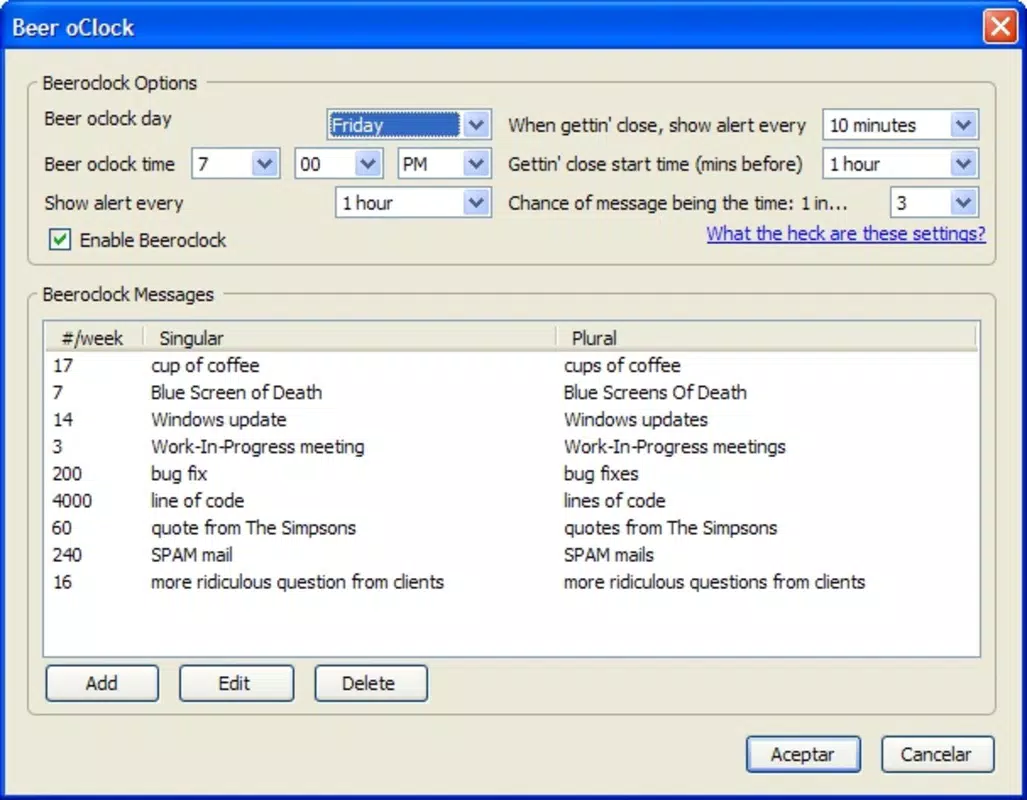Click Blue Screens Of Death plural cell

[x=655, y=392]
